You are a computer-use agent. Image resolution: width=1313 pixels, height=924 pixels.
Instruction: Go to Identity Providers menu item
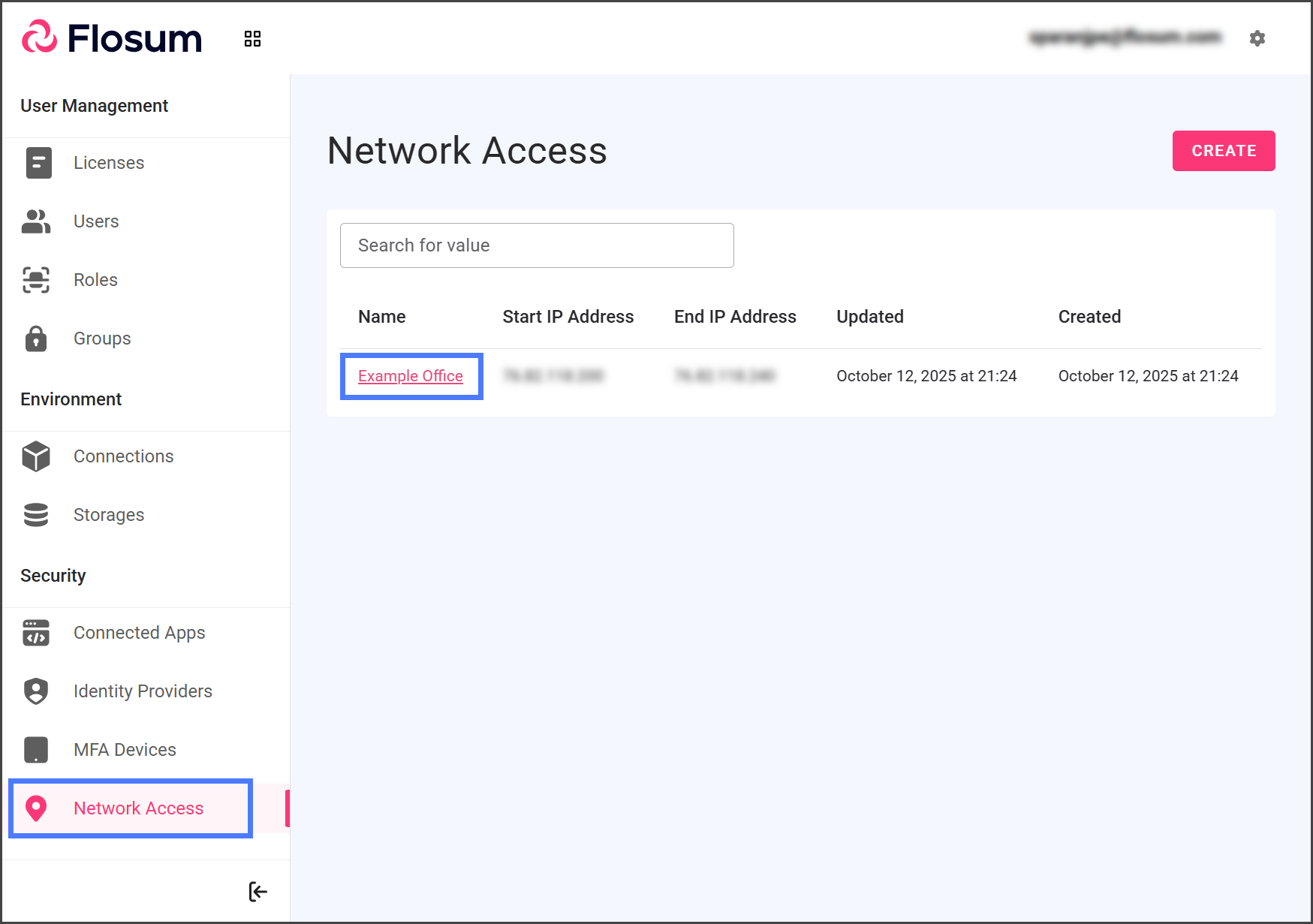point(143,691)
